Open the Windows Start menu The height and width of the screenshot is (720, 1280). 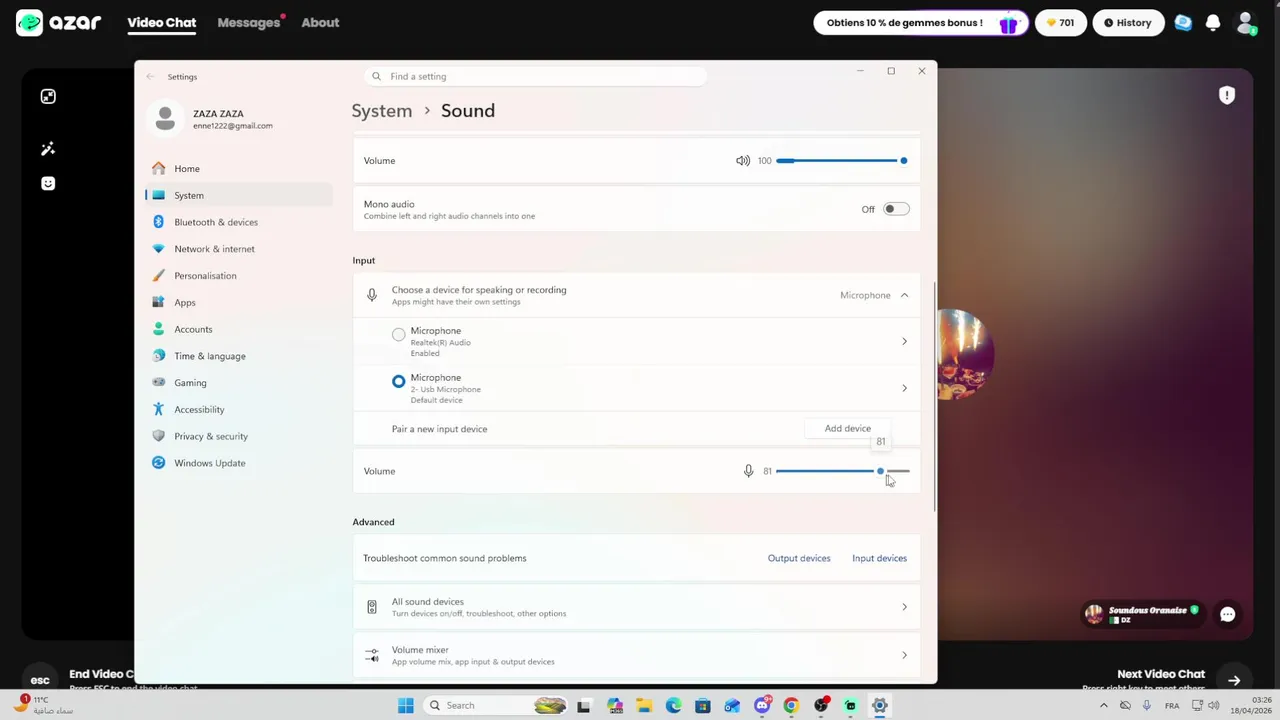(x=405, y=705)
